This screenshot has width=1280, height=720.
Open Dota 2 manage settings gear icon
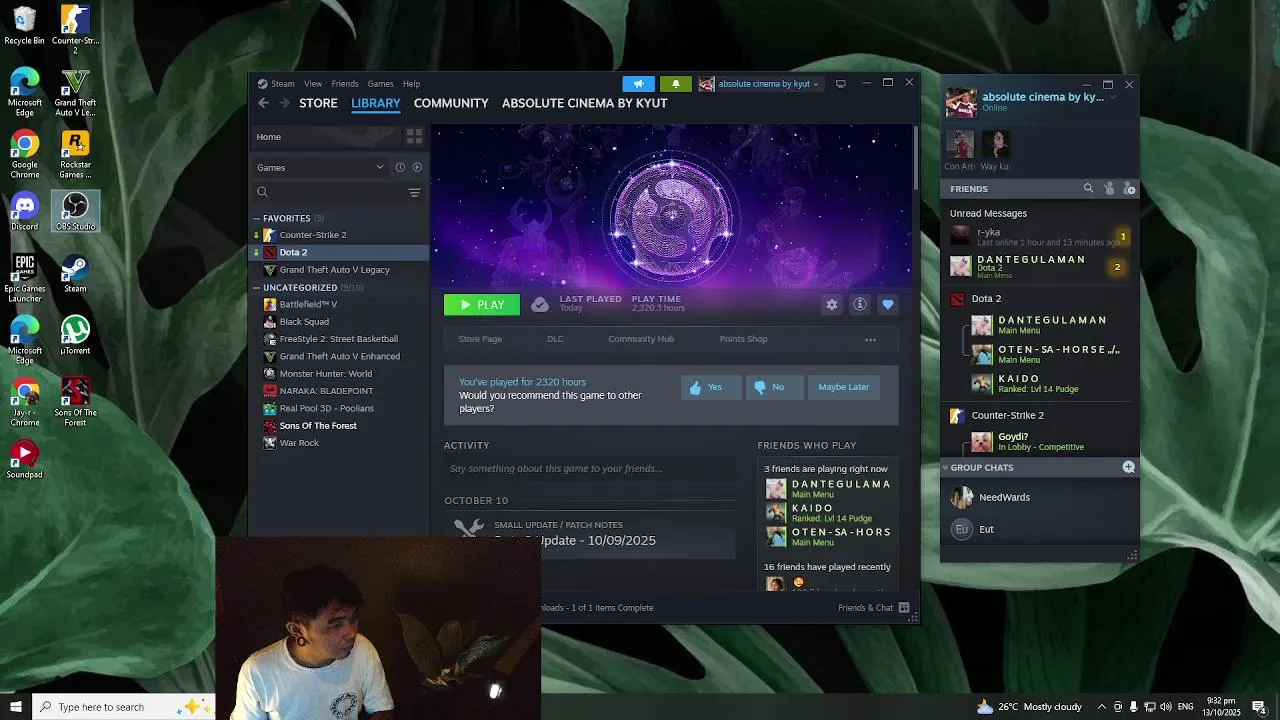(x=831, y=305)
